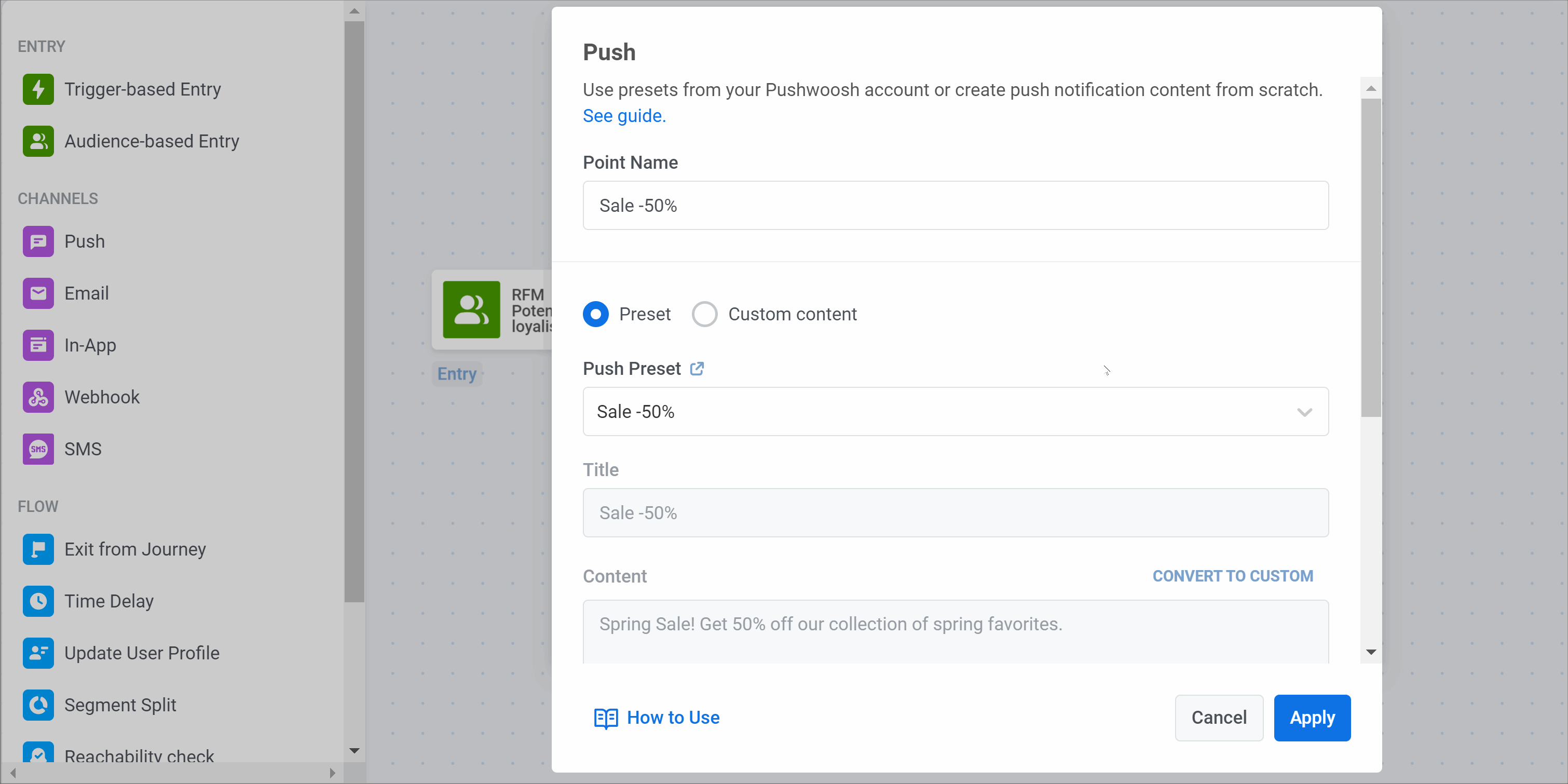Click the In-App channel icon
This screenshot has width=1568, height=784.
(38, 345)
